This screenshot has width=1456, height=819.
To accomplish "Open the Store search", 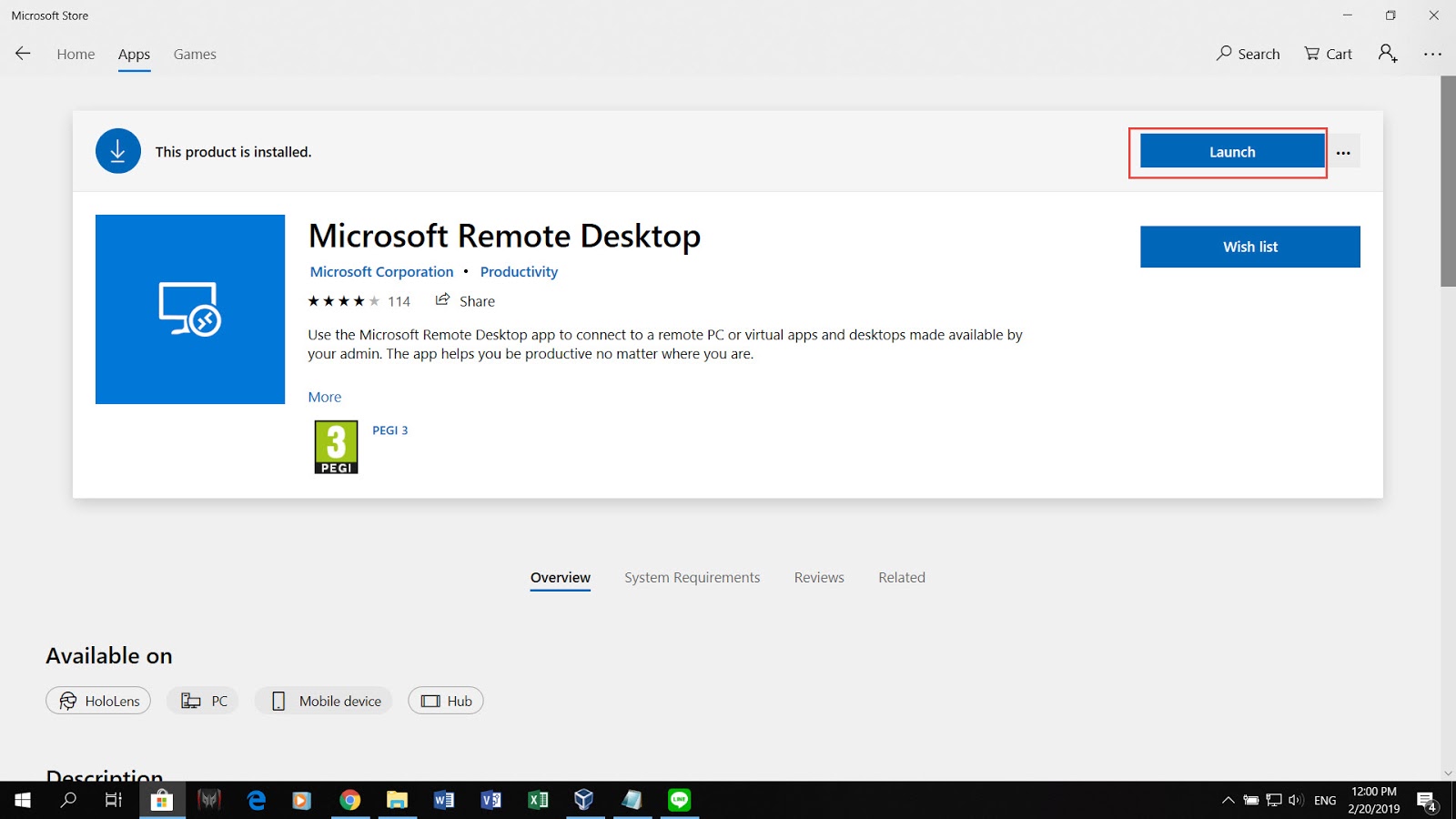I will [1247, 54].
